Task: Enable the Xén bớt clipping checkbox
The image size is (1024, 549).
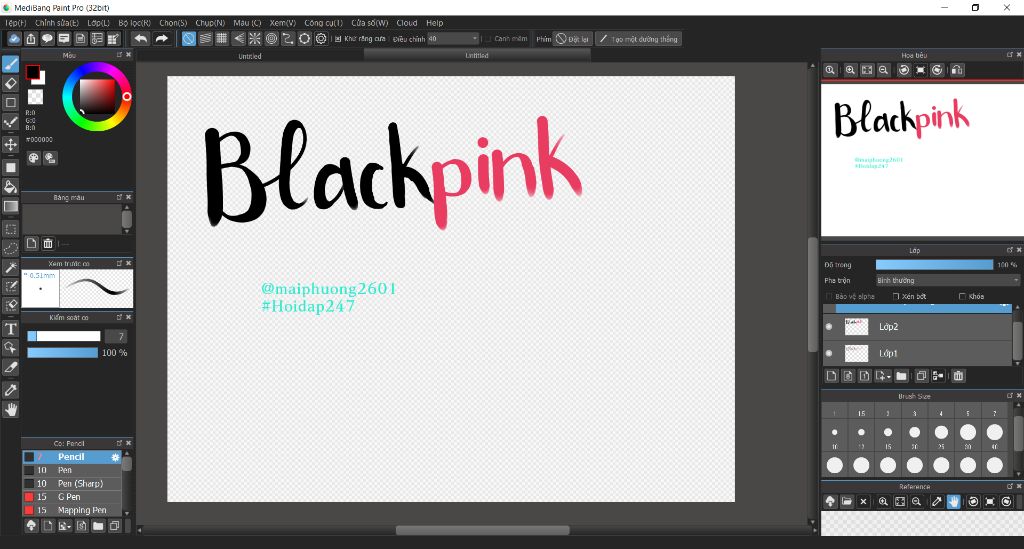Action: tap(896, 296)
